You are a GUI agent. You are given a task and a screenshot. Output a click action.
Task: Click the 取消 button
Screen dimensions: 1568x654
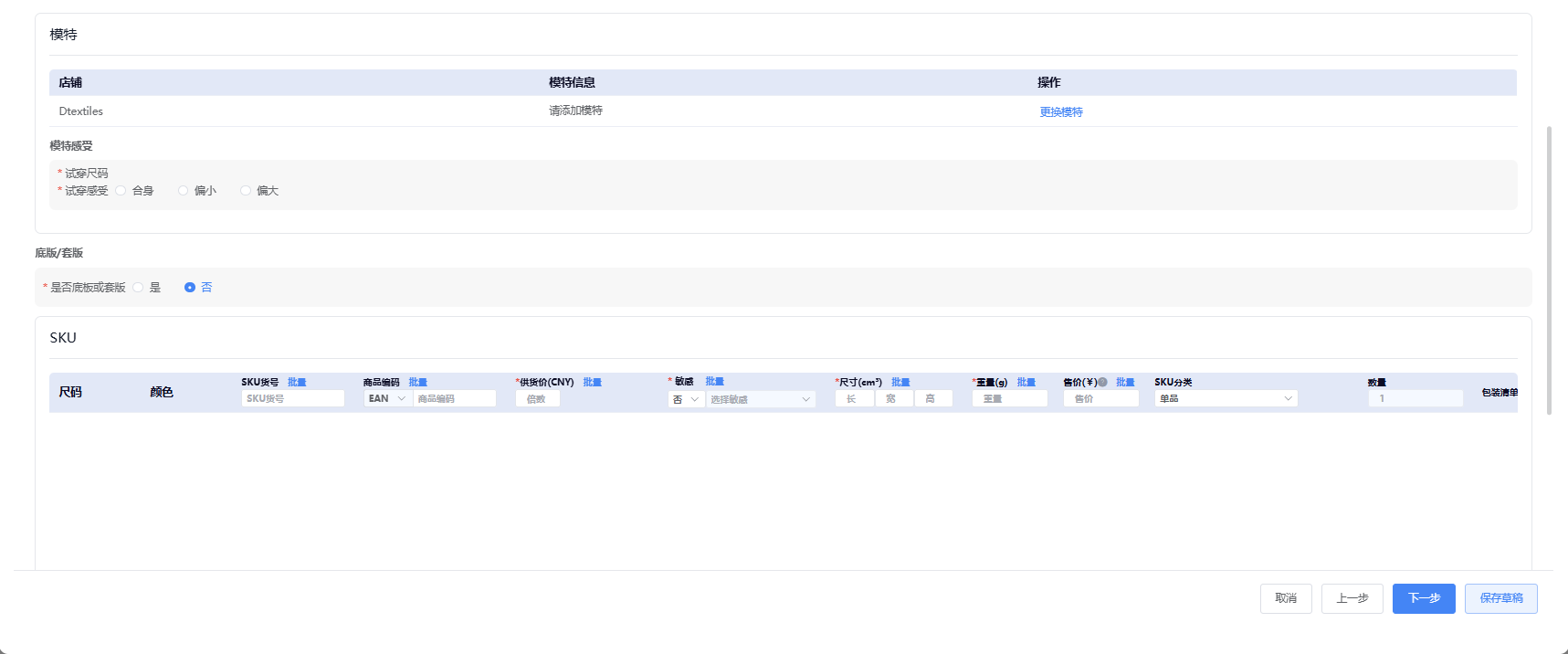[x=1286, y=598]
